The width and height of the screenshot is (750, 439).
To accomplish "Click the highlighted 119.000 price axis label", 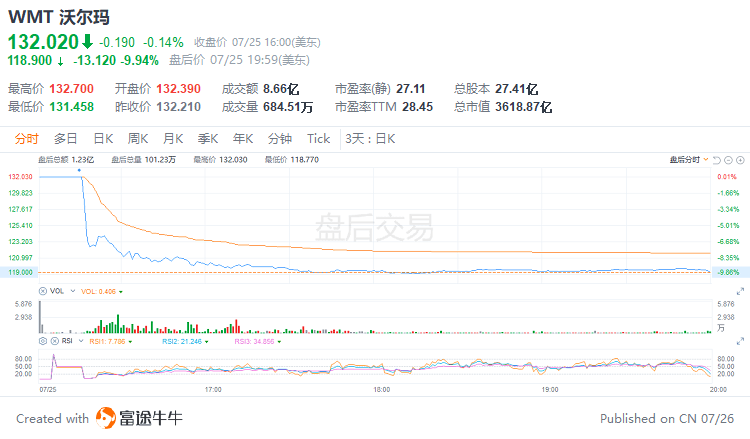I will (20, 272).
